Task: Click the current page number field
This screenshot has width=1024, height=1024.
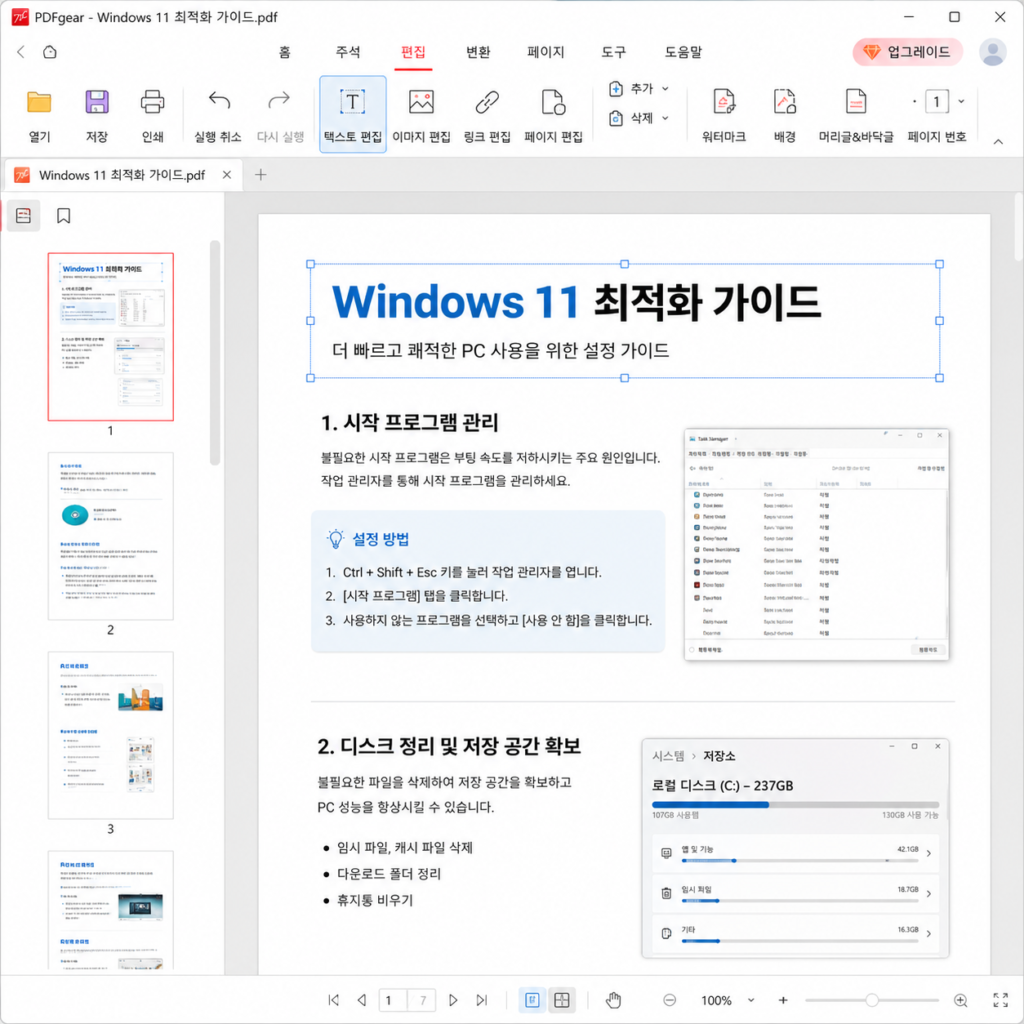Action: click(x=392, y=1000)
